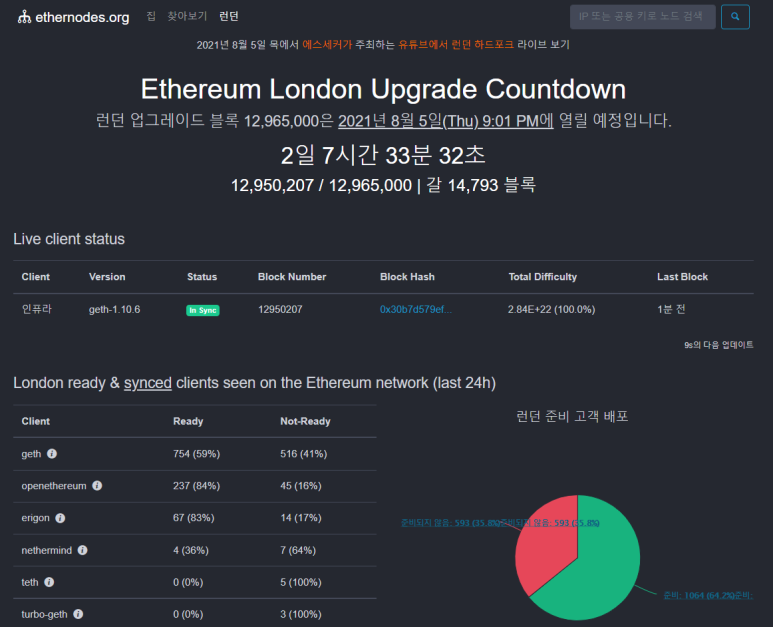Click the geth-1.10.6 version cell

(x=114, y=310)
